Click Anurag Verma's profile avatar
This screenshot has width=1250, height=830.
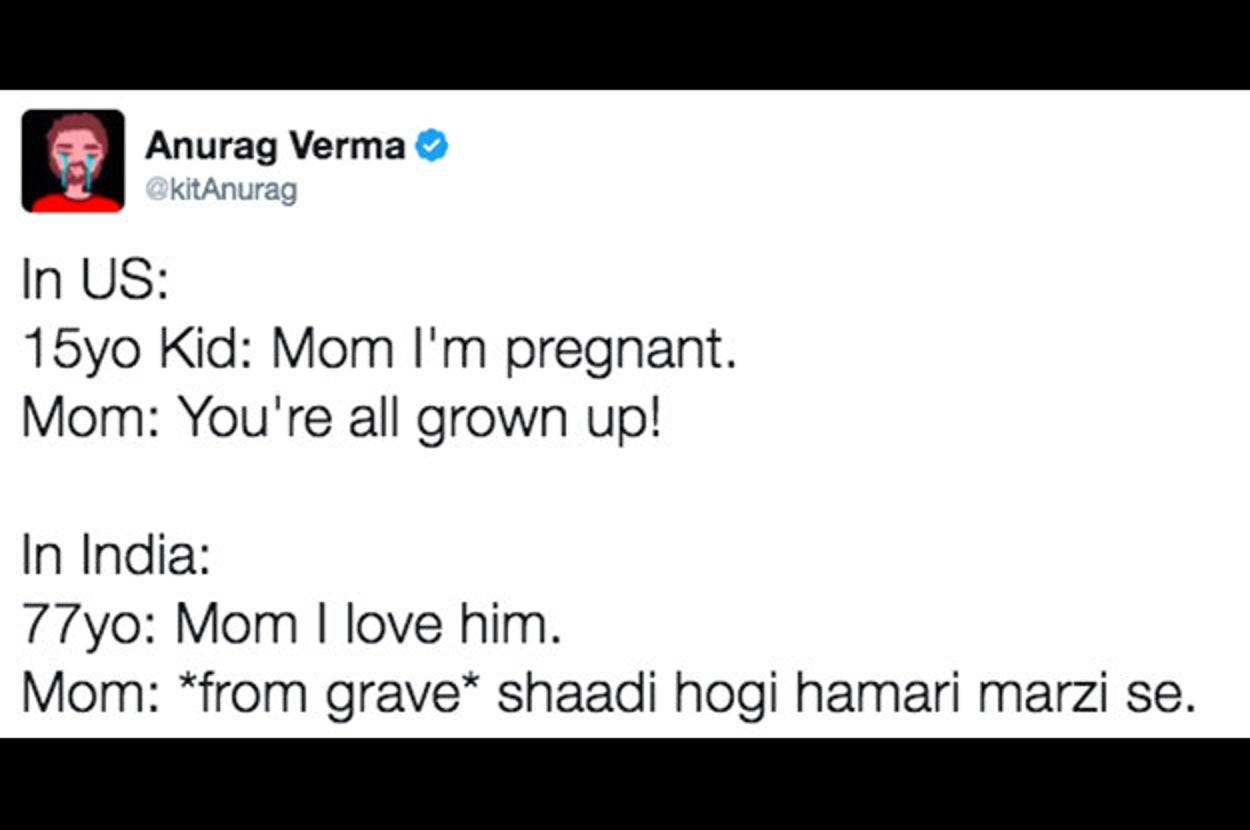[x=73, y=161]
